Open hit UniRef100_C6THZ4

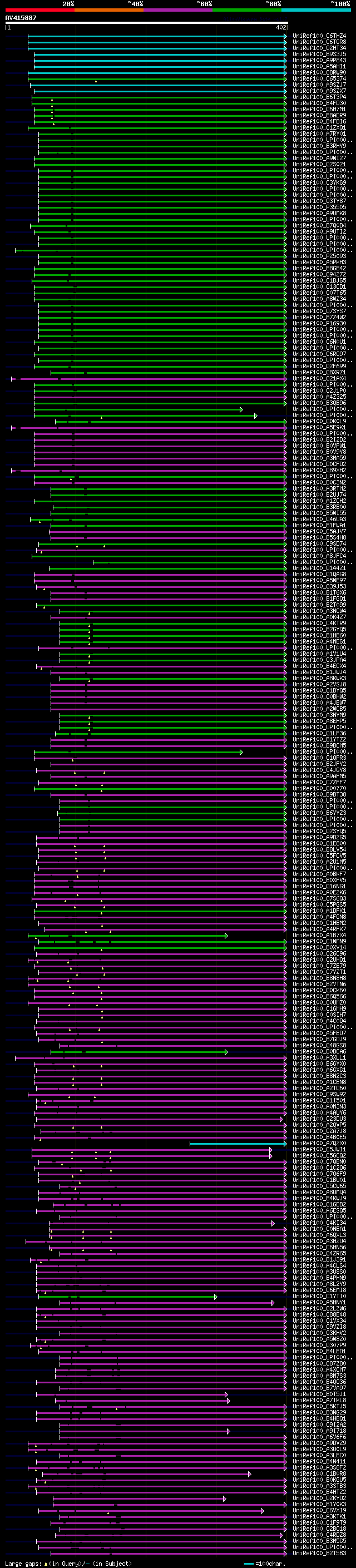click(x=319, y=36)
